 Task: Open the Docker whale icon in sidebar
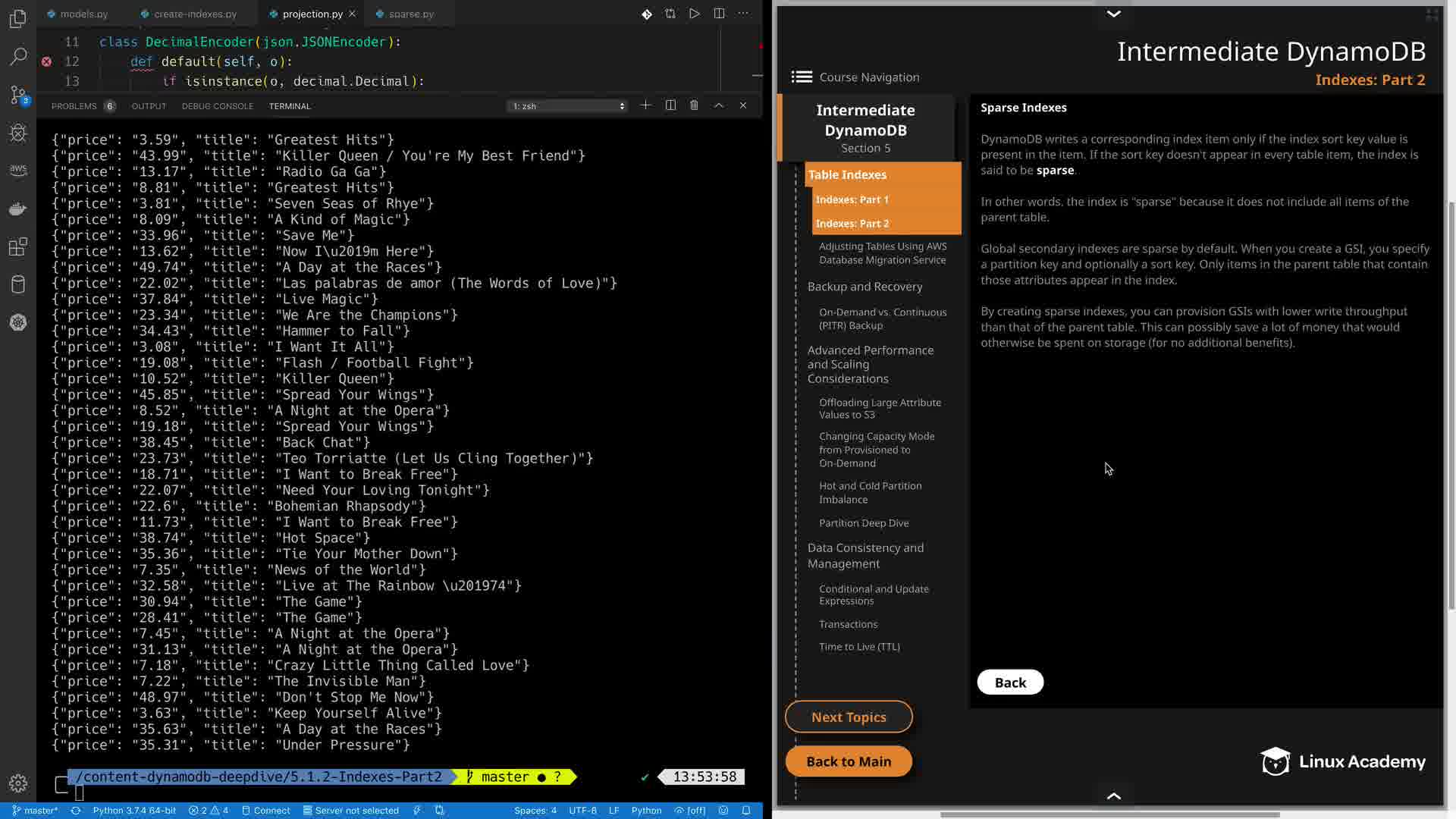click(x=18, y=209)
